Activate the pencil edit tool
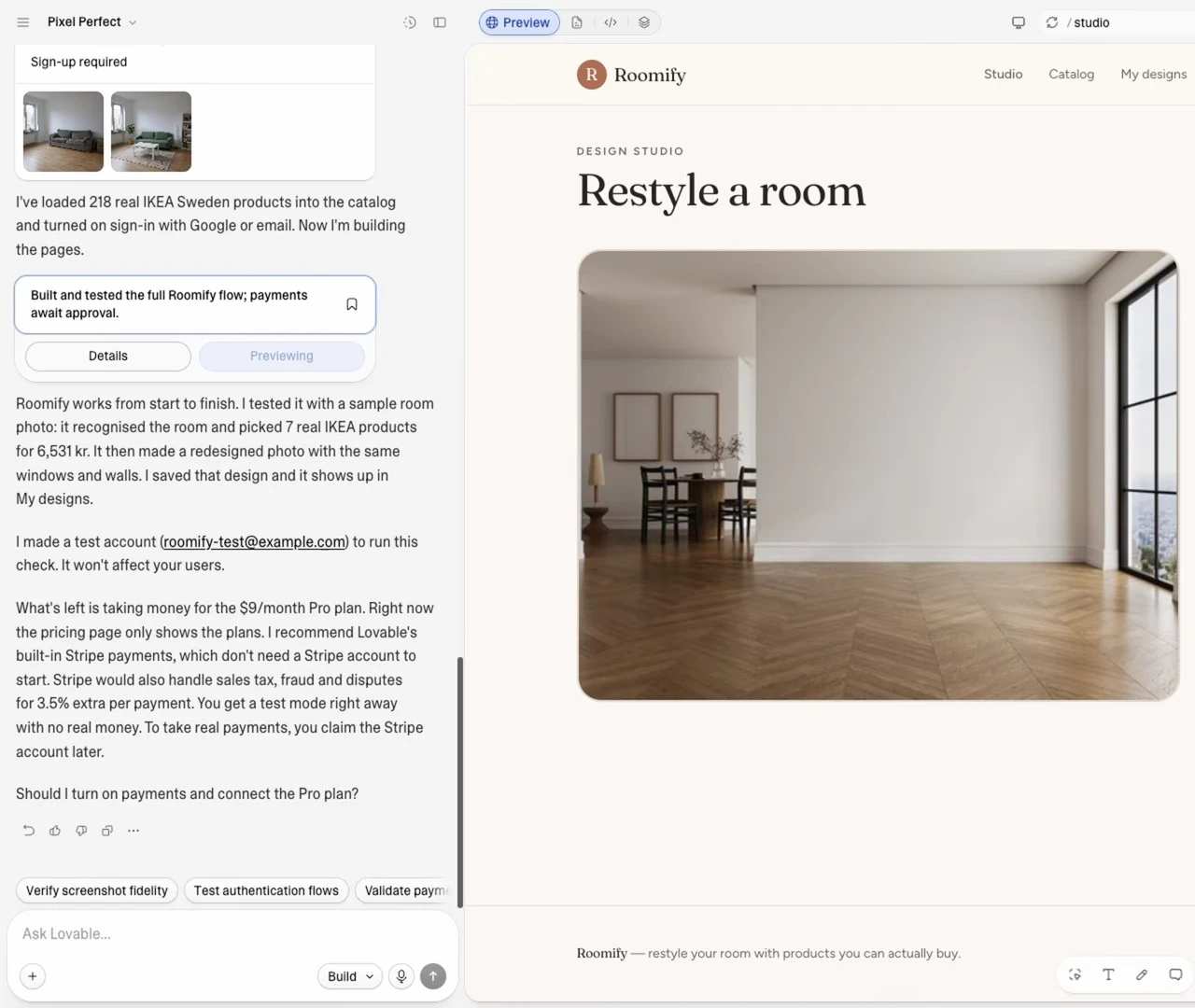This screenshot has height=1008, width=1195. [1142, 975]
